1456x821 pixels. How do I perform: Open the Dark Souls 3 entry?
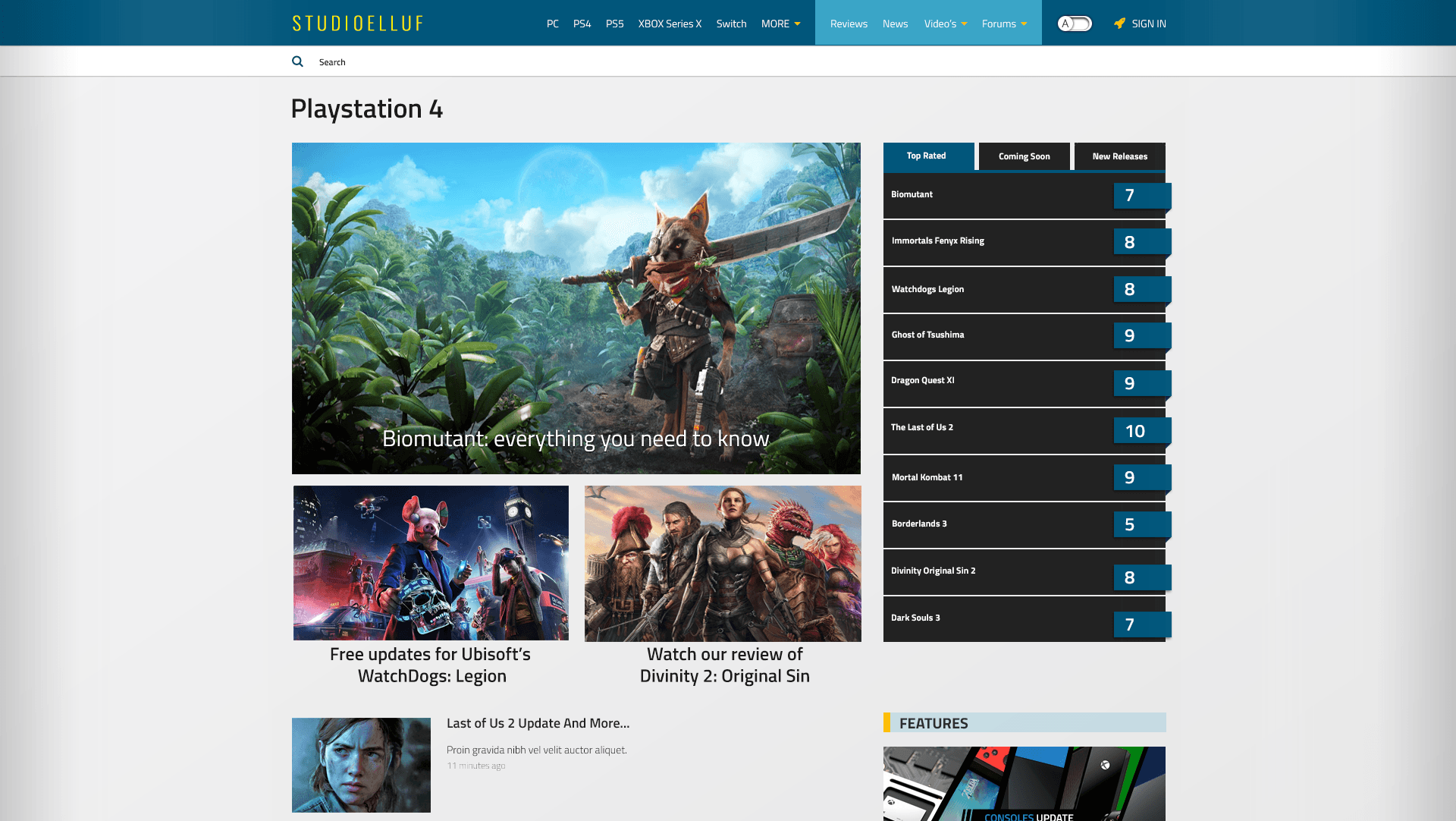pyautogui.click(x=1025, y=618)
